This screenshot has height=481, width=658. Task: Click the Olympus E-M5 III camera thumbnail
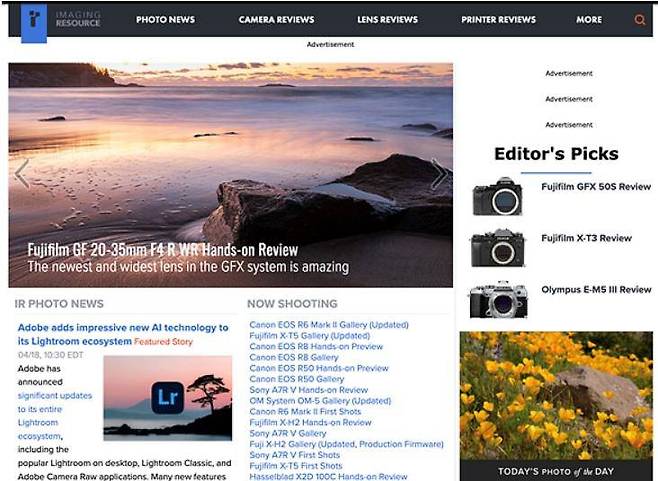498,300
